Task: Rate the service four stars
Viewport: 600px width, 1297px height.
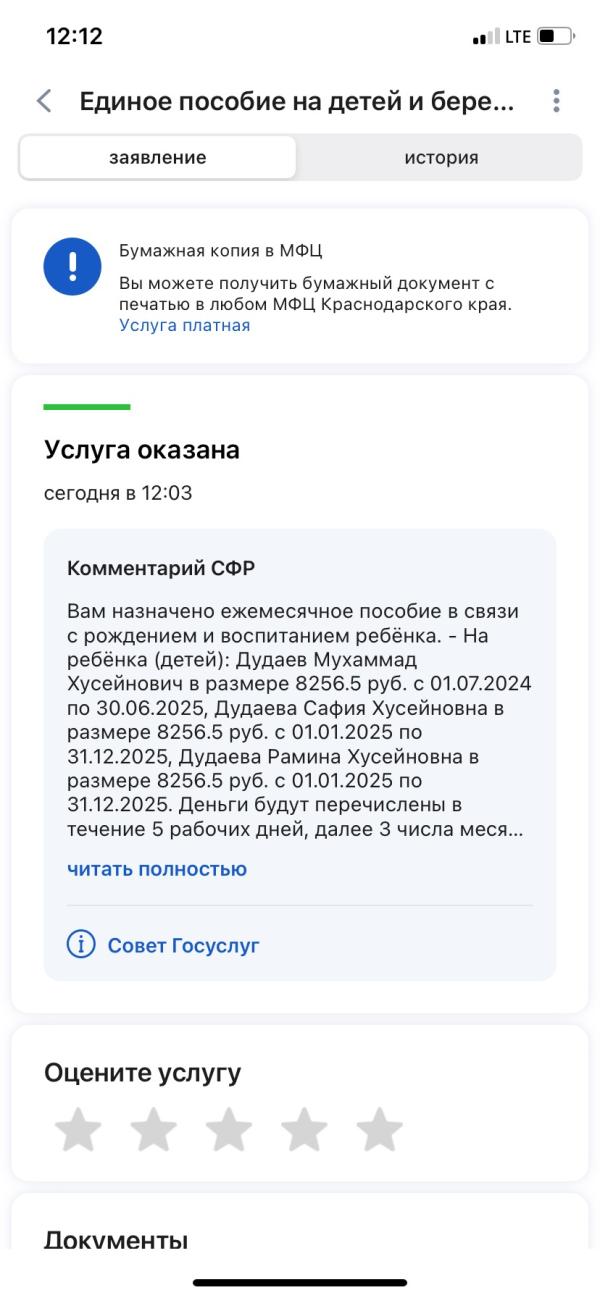Action: [304, 1130]
